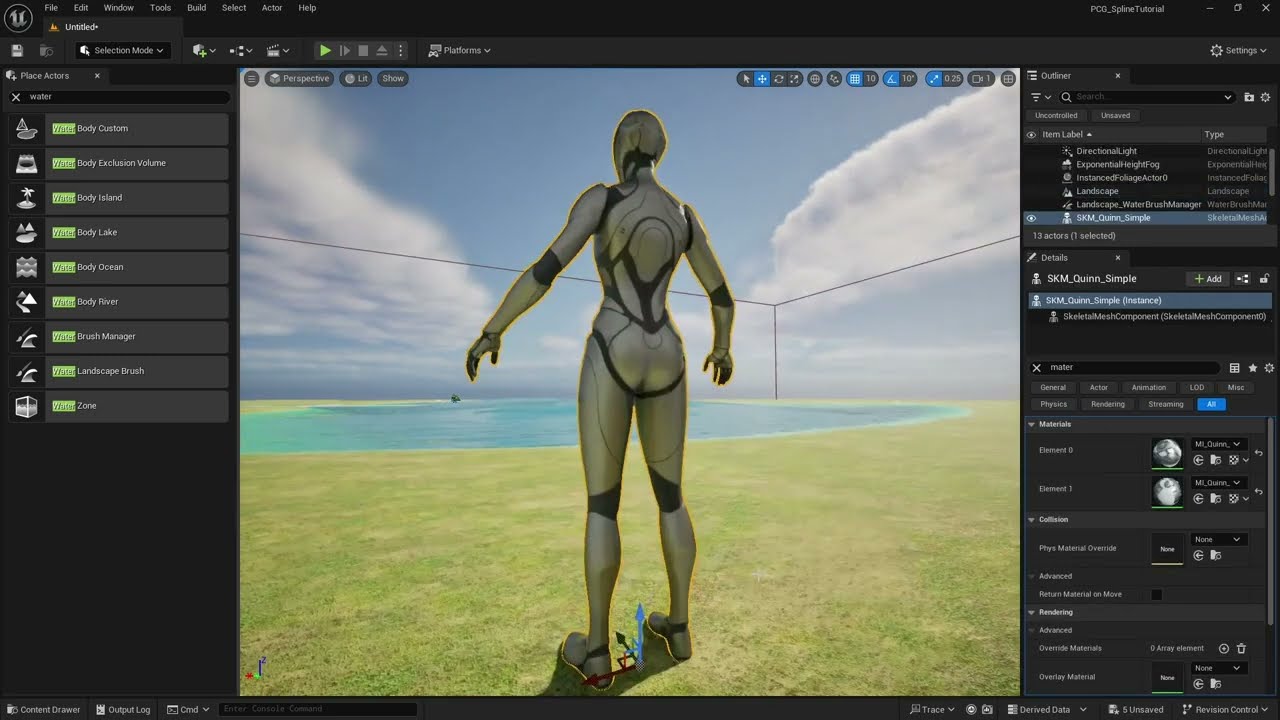Viewport: 1280px width, 720px height.
Task: Open the Build menu
Action: 197,8
